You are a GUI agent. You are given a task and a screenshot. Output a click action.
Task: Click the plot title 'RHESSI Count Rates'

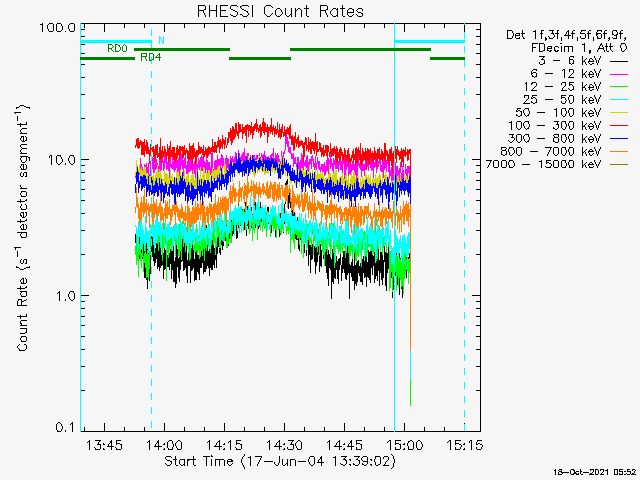point(280,11)
